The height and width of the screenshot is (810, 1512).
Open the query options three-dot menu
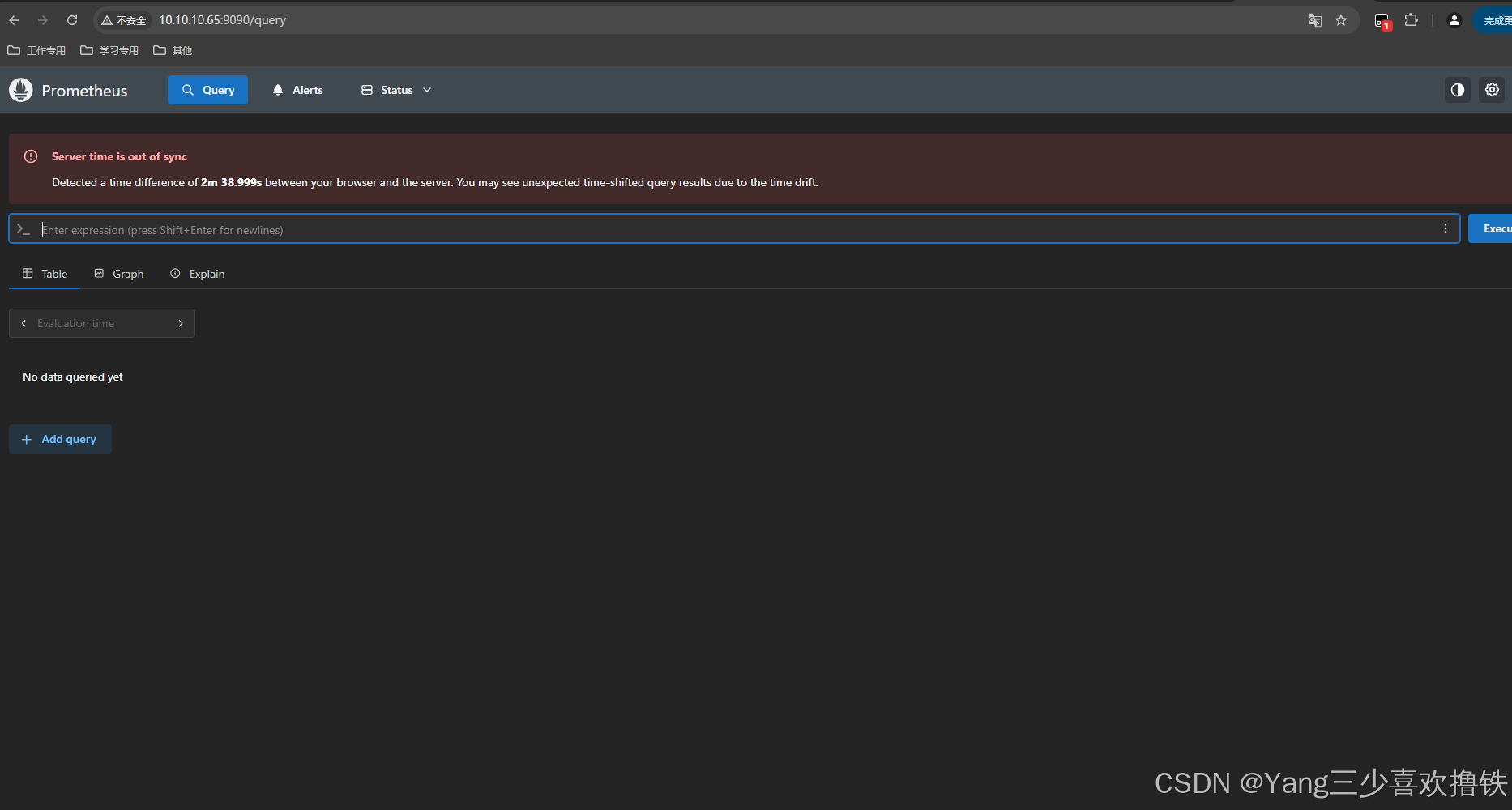point(1445,229)
